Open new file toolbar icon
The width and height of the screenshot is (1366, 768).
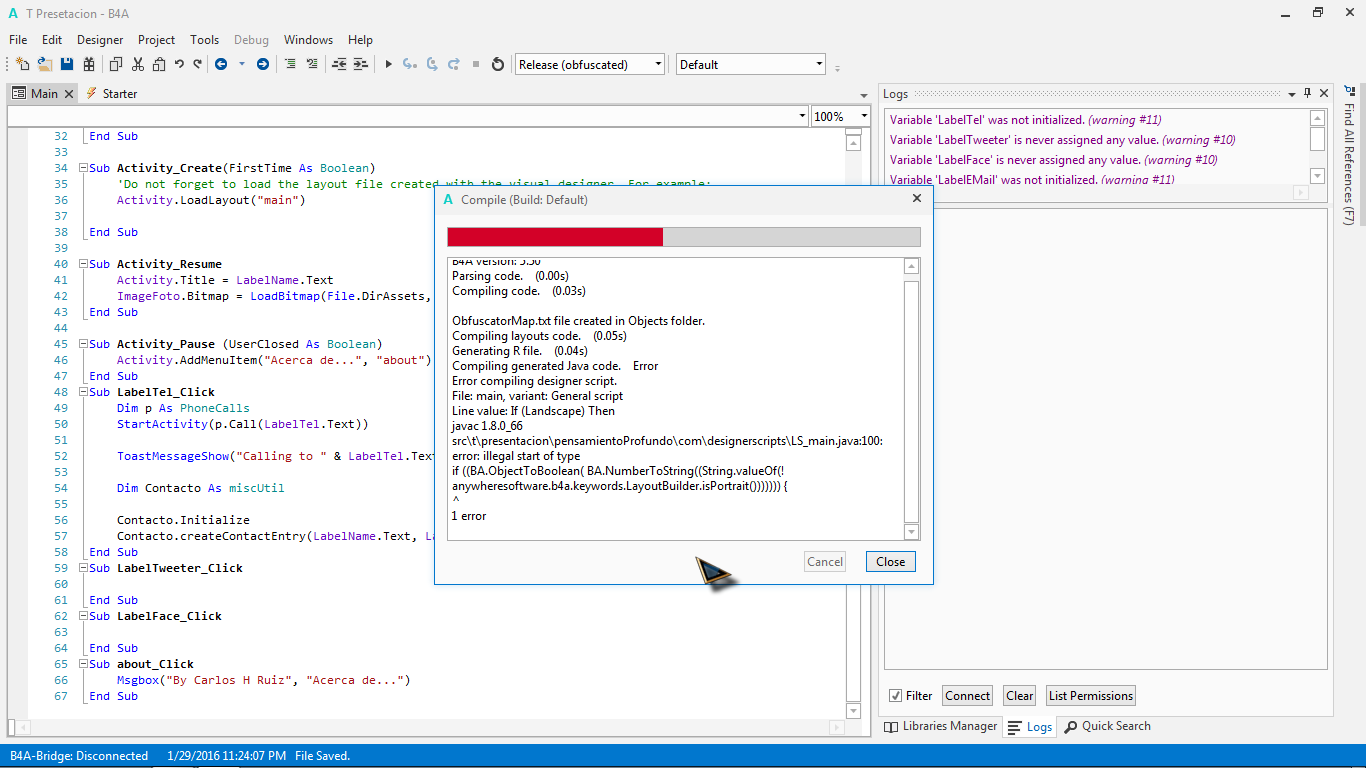click(22, 64)
